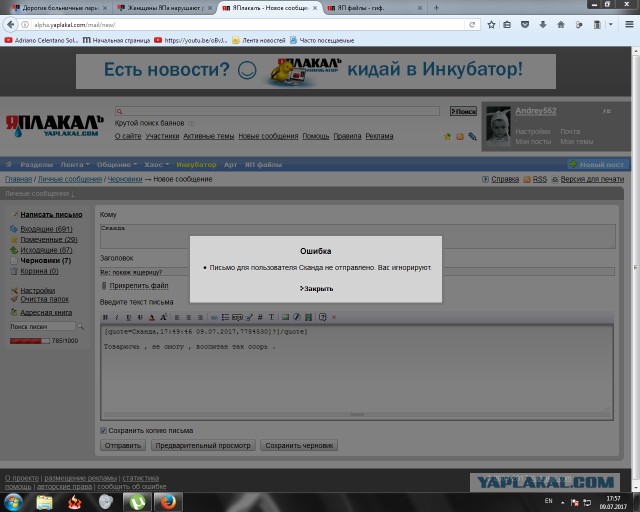Viewport: 640px width, 512px height.
Task: Open Помеченные folder
Action: click(49, 240)
